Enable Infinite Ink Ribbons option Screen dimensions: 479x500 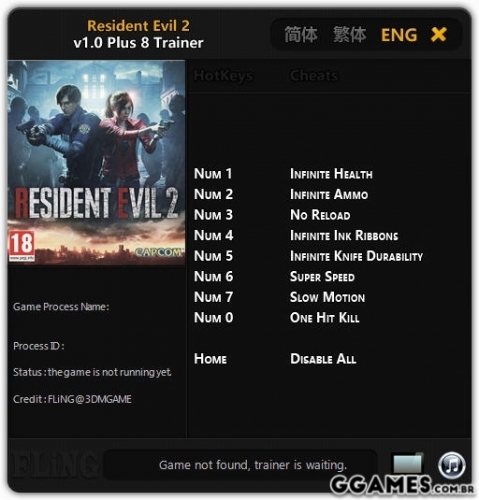(x=344, y=236)
